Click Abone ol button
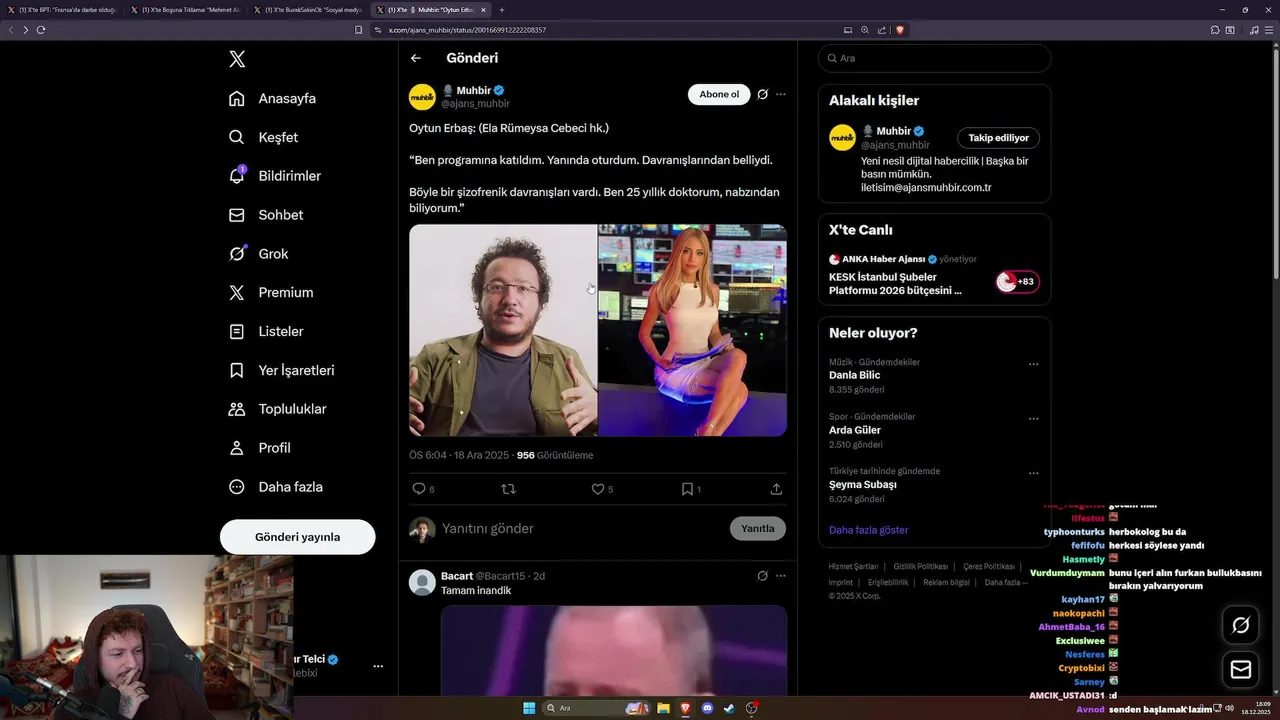This screenshot has height=720, width=1280. click(x=719, y=94)
